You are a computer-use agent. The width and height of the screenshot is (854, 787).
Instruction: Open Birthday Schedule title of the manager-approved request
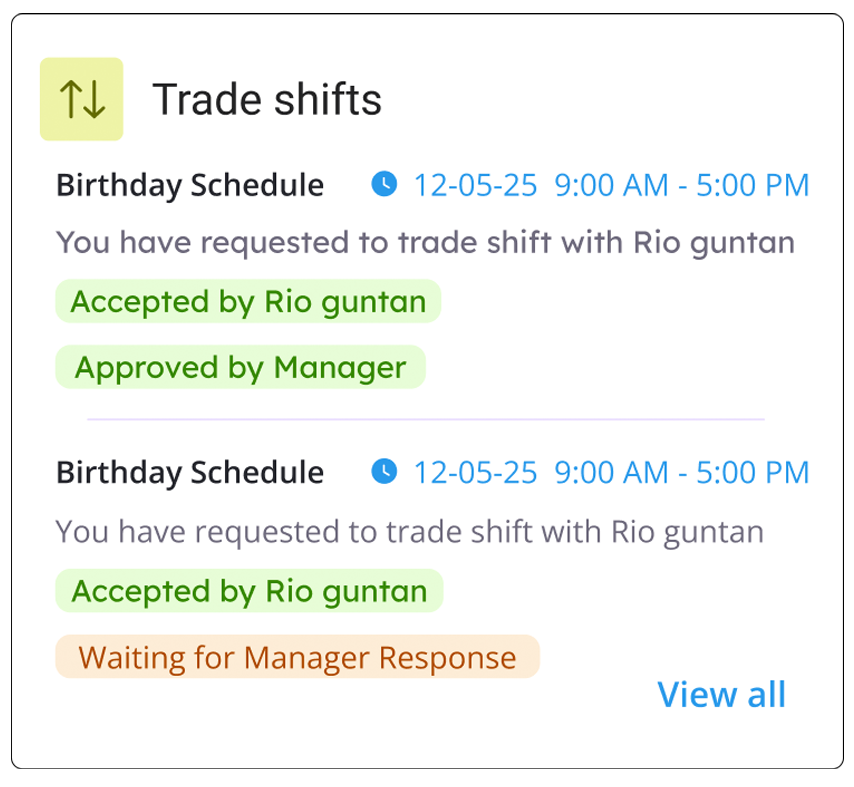point(190,185)
